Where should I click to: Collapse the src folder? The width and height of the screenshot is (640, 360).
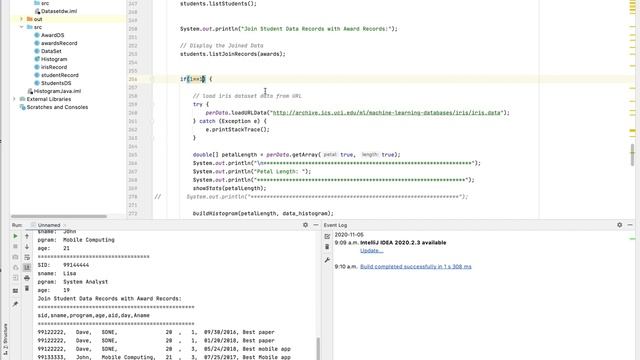[22, 27]
